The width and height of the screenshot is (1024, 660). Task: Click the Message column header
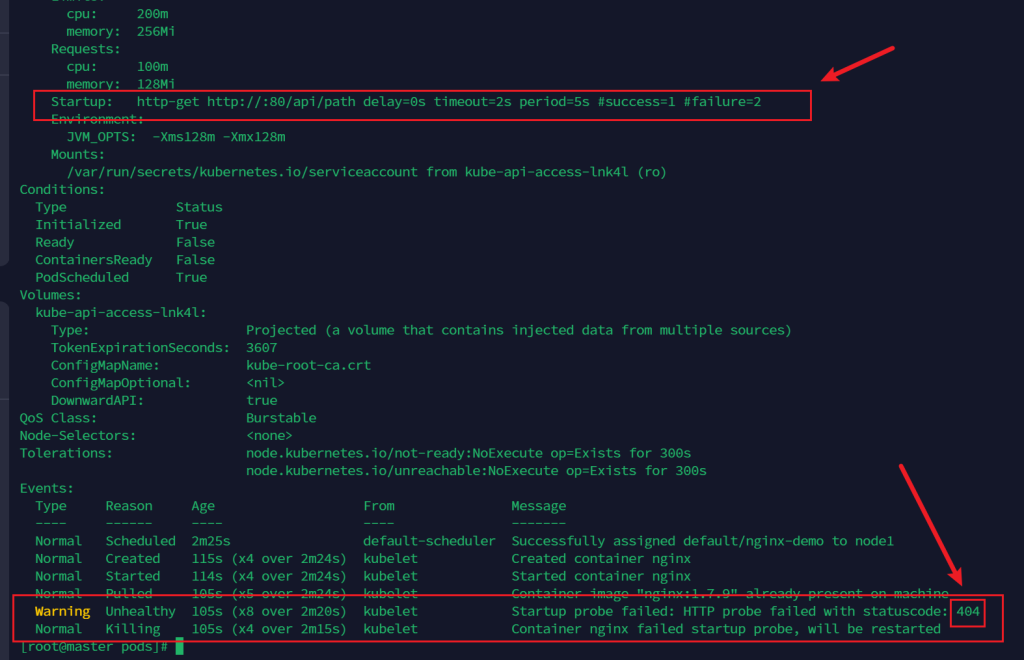[538, 506]
